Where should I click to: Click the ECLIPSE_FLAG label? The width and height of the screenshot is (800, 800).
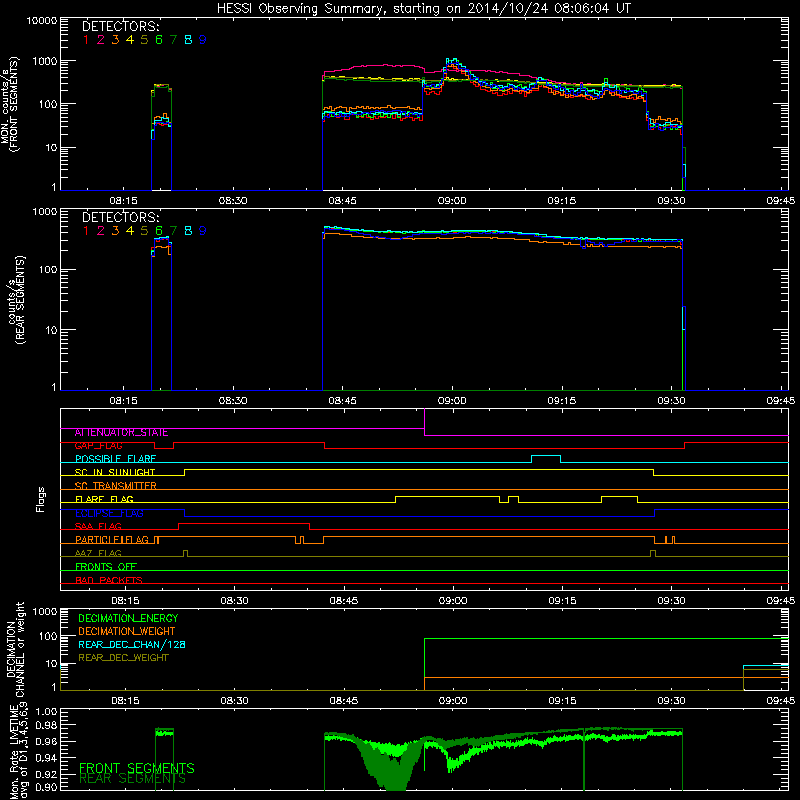[x=109, y=513]
